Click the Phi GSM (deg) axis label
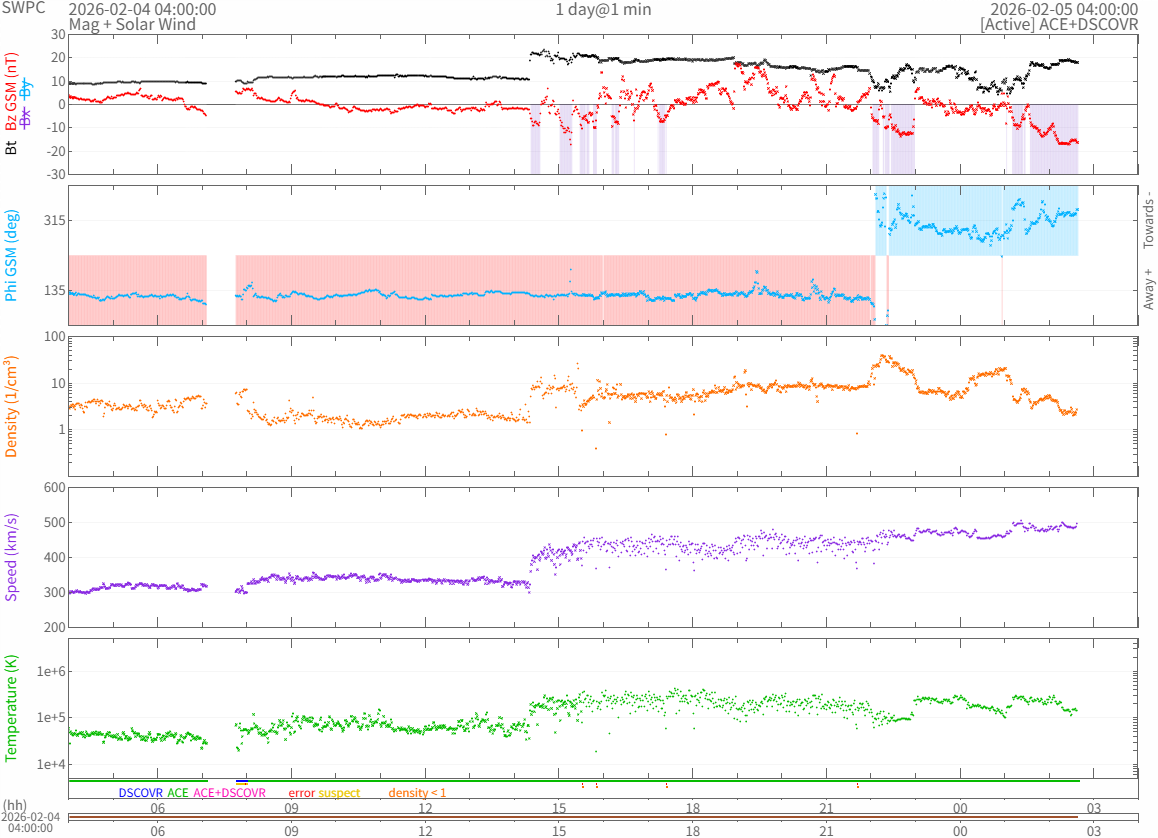Viewport: 1158px width, 838px height. click(x=11, y=255)
